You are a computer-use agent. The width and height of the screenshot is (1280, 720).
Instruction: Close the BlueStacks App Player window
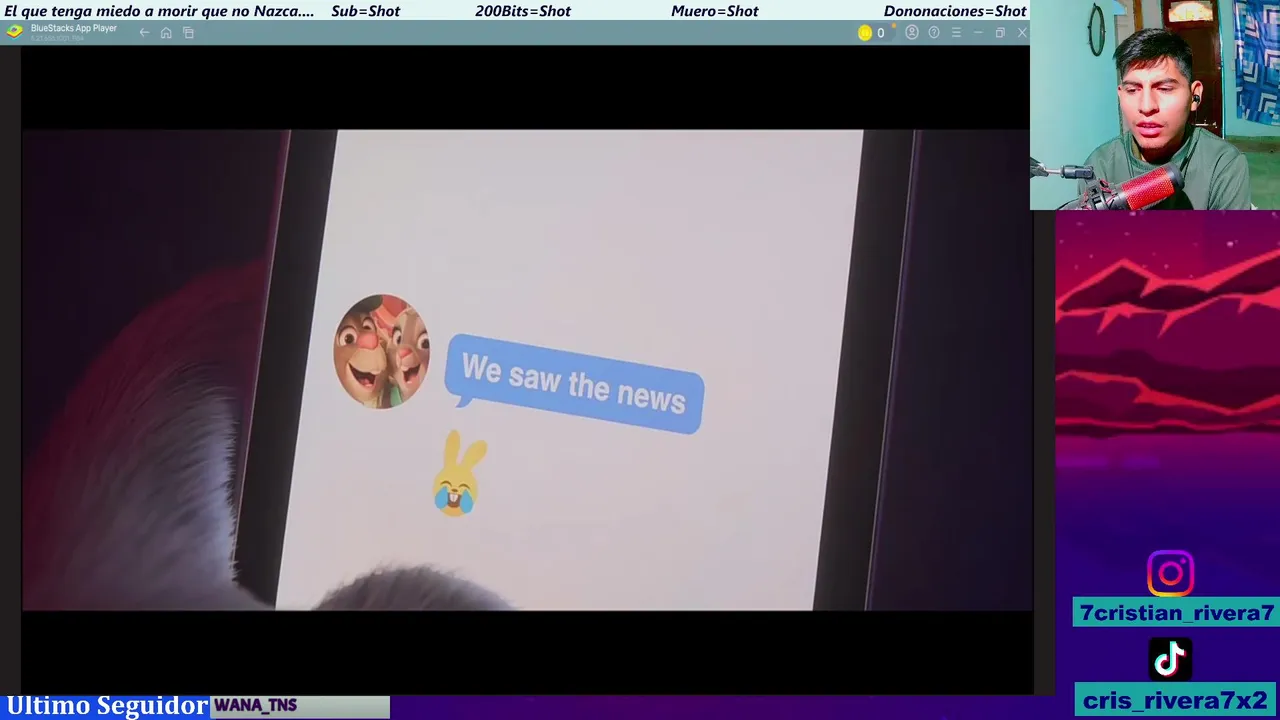pos(1022,33)
